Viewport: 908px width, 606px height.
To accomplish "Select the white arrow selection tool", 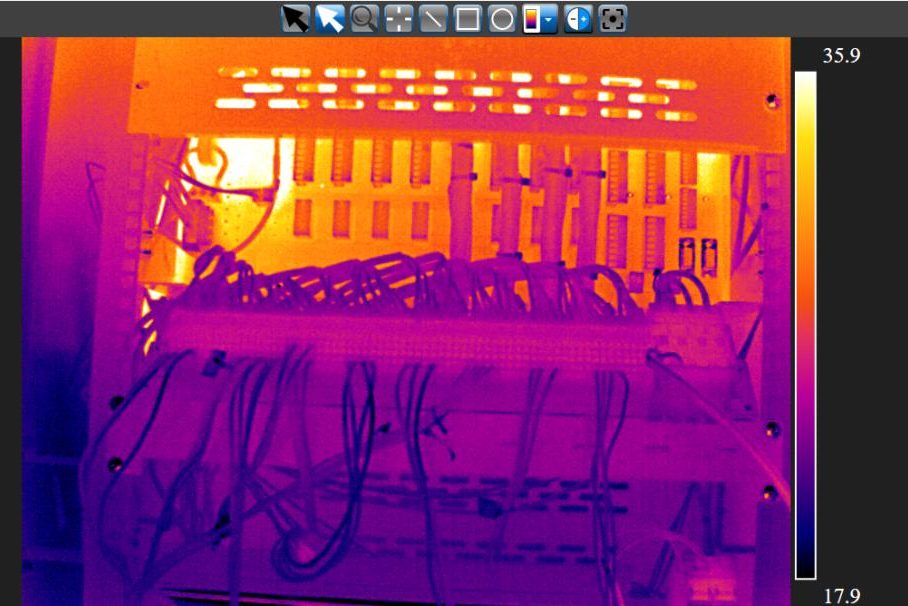I will point(329,19).
